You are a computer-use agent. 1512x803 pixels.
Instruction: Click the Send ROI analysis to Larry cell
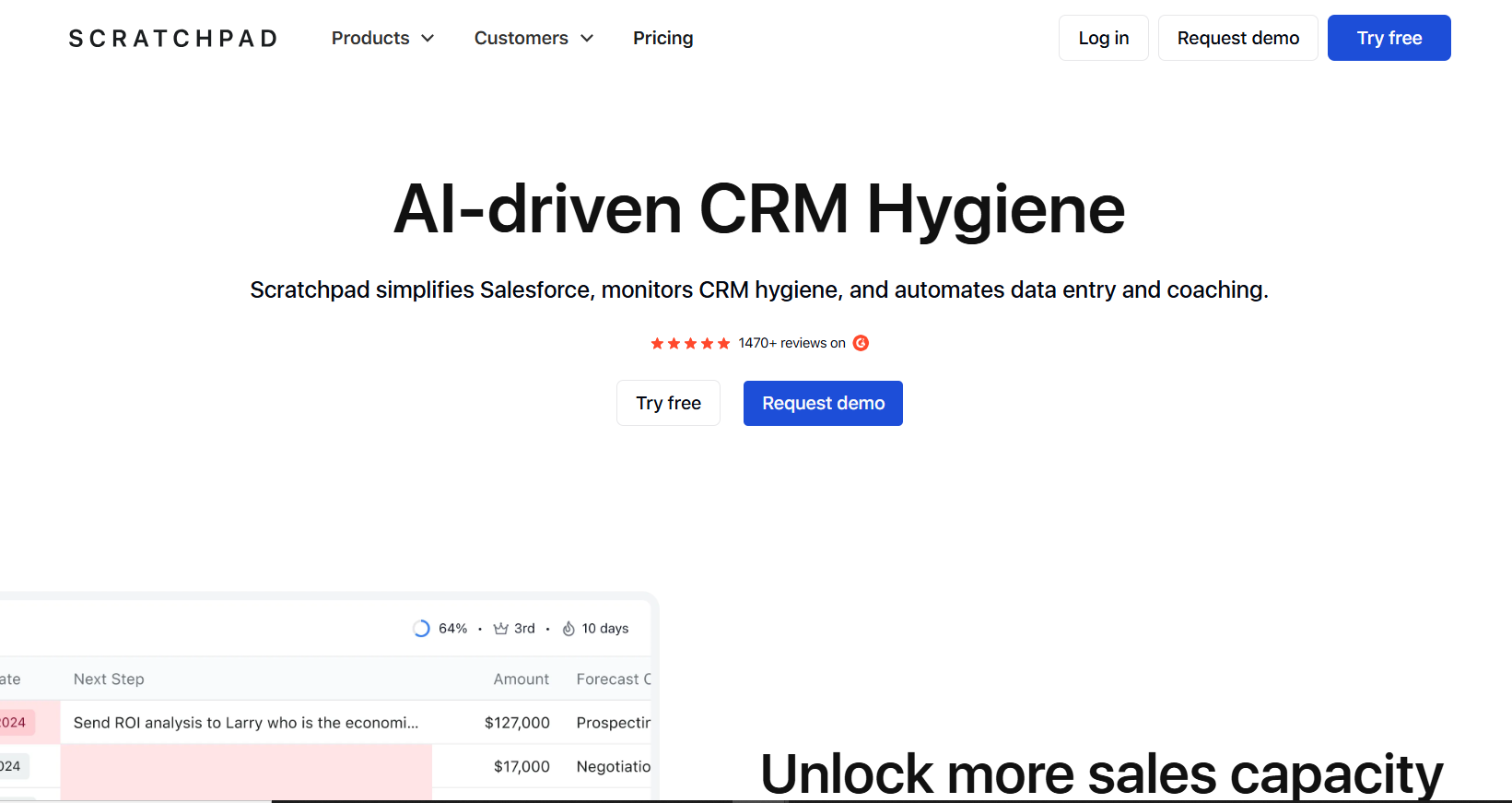pos(246,723)
